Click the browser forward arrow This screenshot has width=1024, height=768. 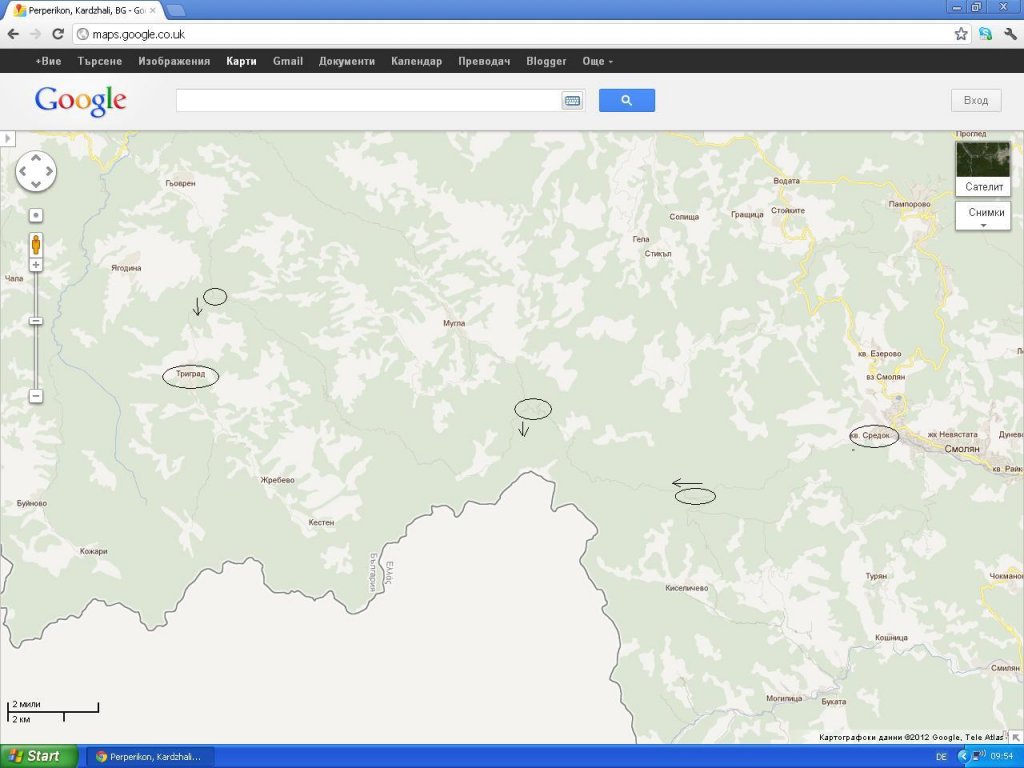click(x=35, y=34)
